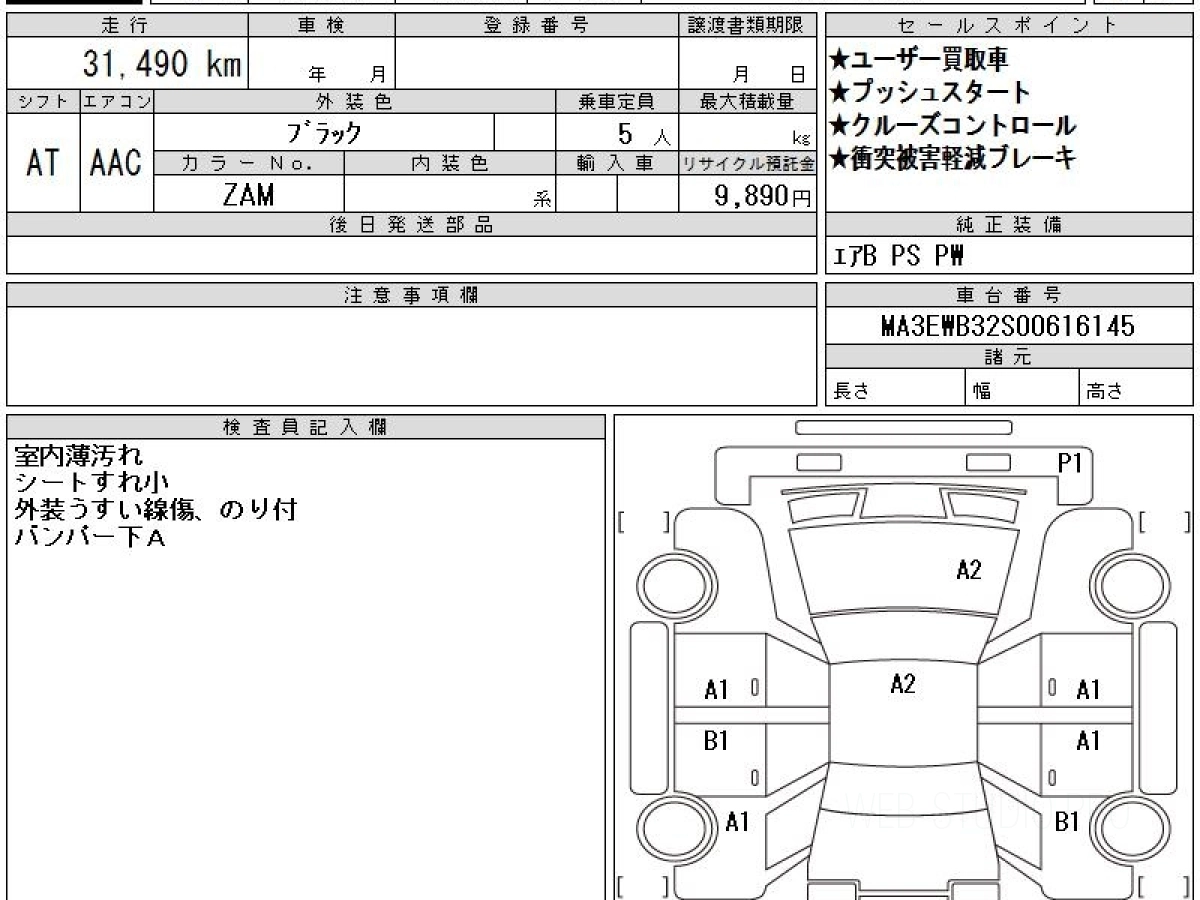Select the AT transmission value
The image size is (1200, 900).
pos(43,162)
